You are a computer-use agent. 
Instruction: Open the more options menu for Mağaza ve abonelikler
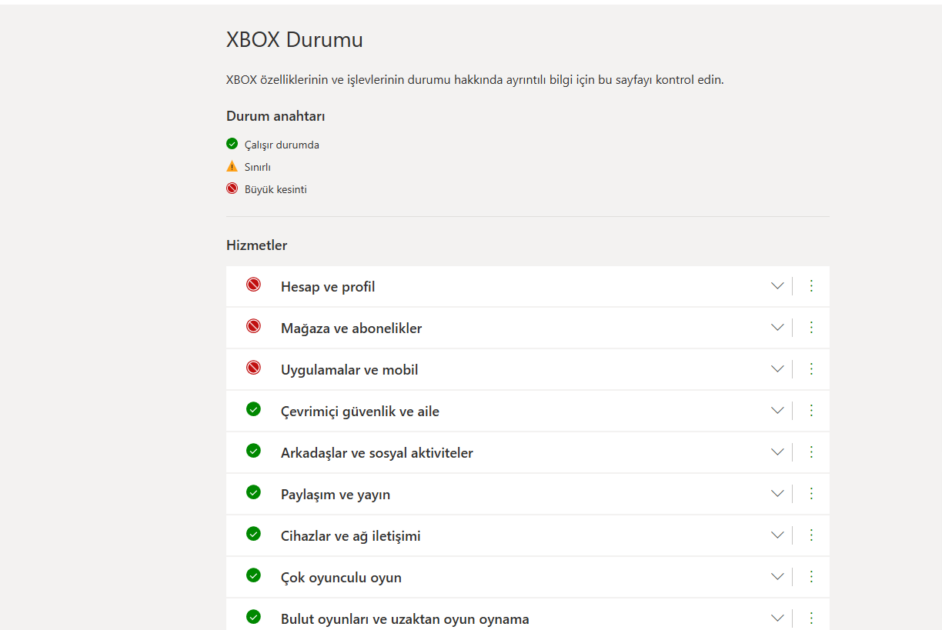[811, 327]
